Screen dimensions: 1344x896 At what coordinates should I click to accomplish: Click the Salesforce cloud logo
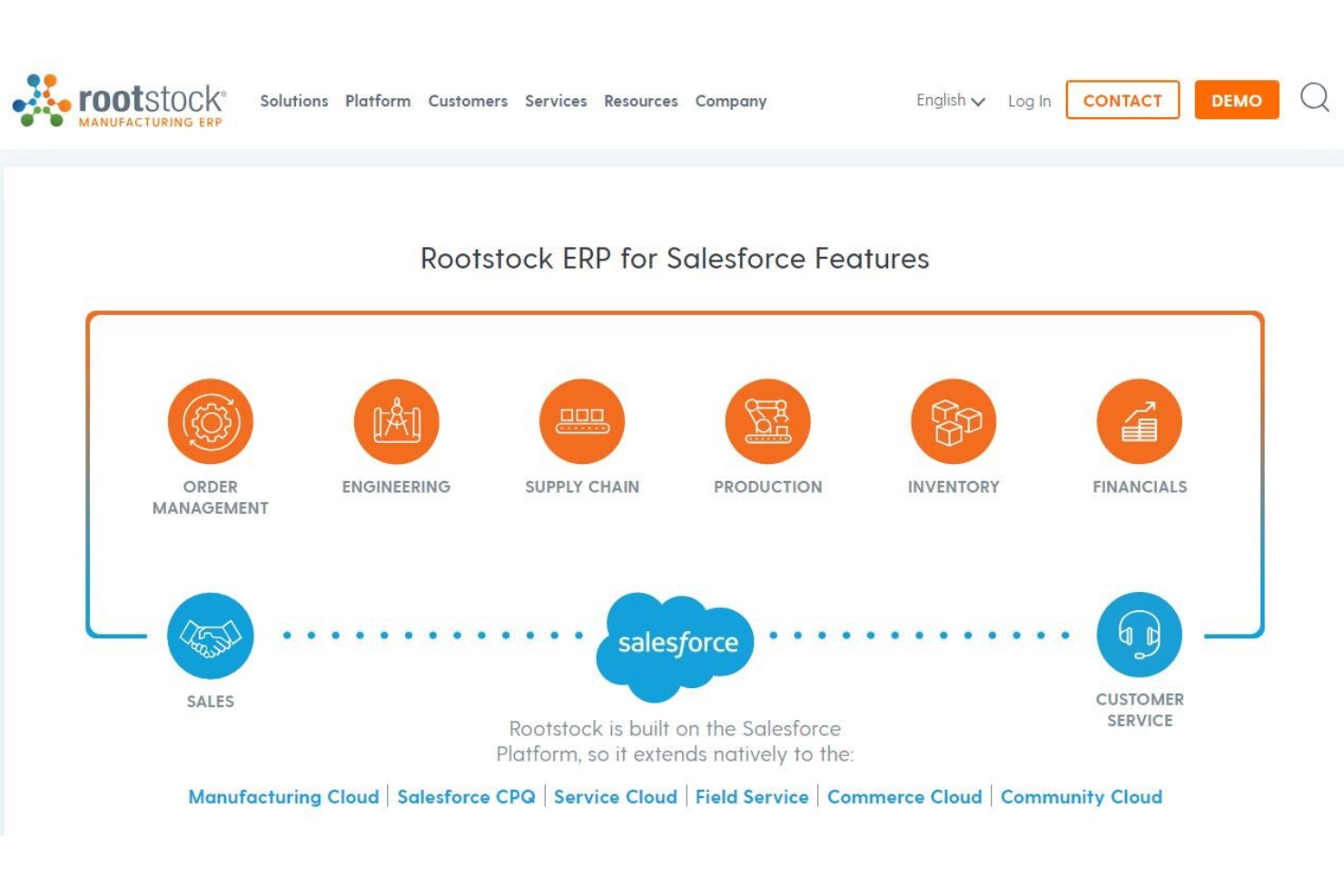676,646
